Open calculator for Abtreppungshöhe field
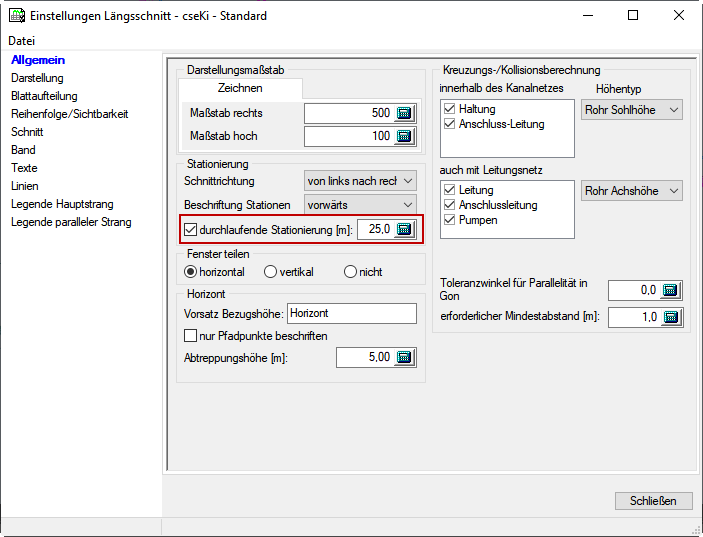Image resolution: width=703 pixels, height=537 pixels. [404, 358]
